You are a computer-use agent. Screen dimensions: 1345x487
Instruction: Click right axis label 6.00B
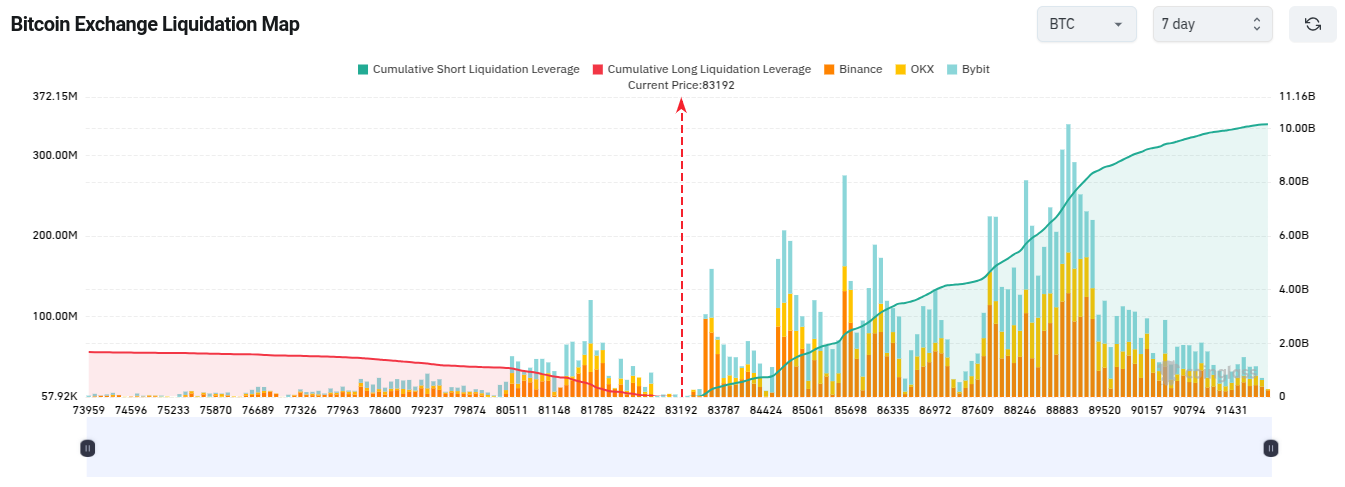1295,236
